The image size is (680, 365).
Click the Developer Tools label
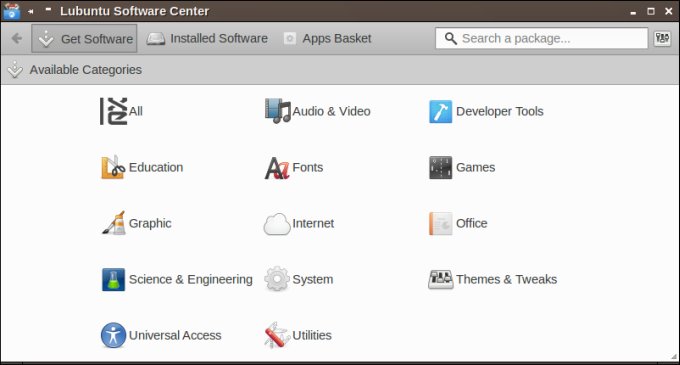click(500, 111)
